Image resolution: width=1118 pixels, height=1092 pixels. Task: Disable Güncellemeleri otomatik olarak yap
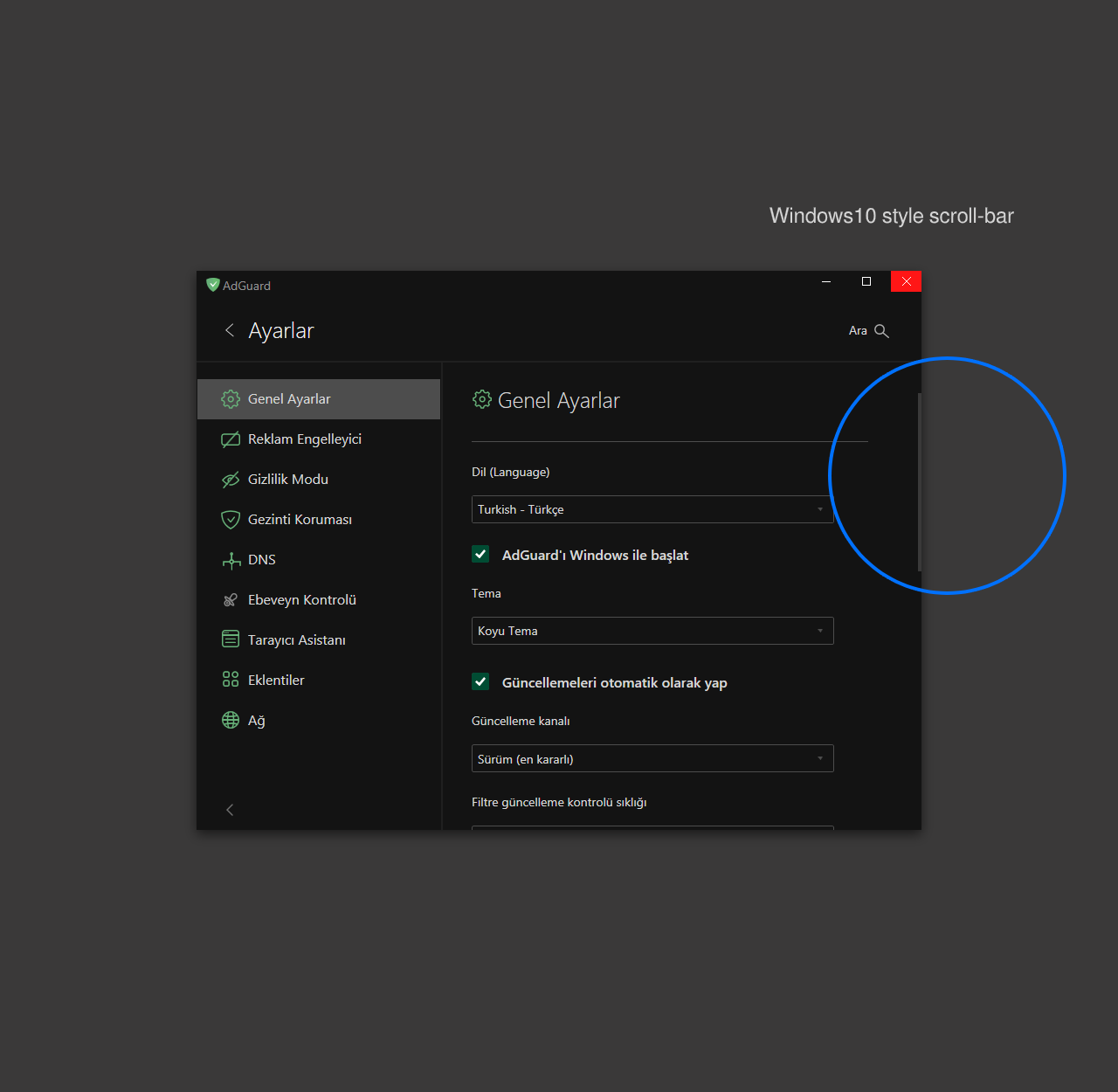481,681
